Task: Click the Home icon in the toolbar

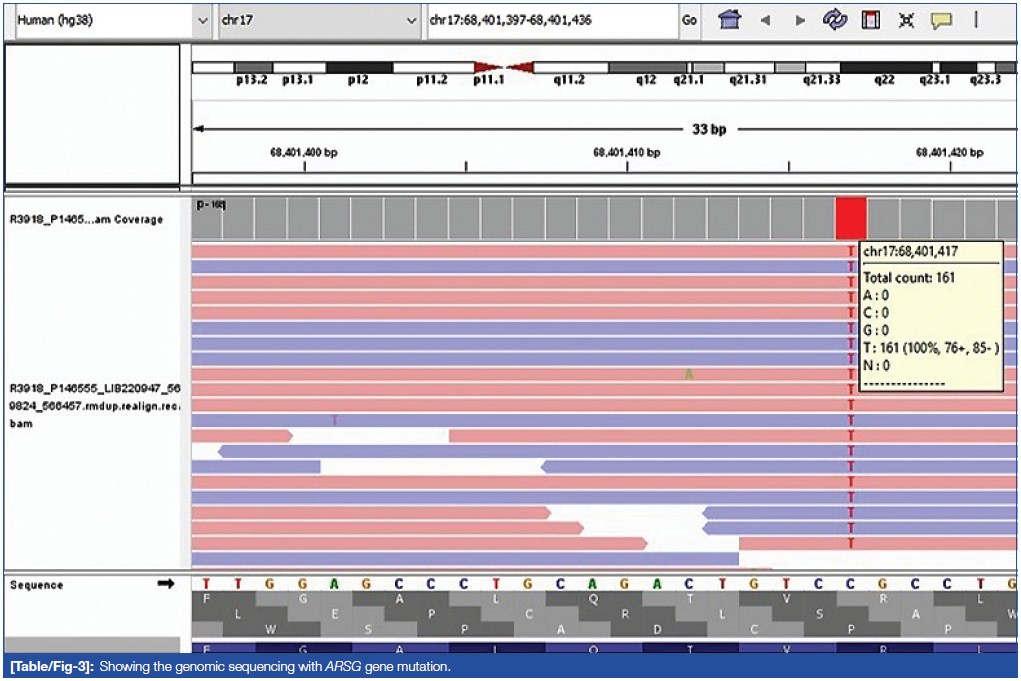Action: coord(730,20)
